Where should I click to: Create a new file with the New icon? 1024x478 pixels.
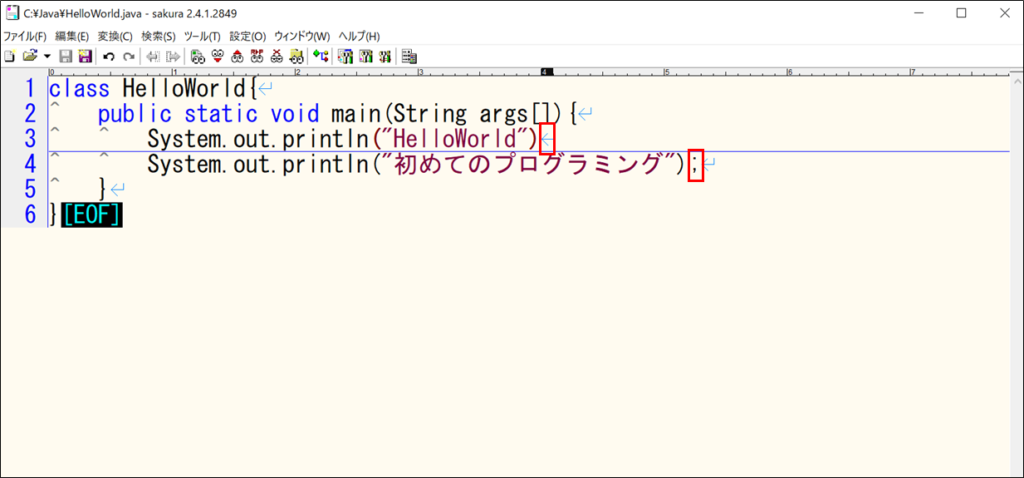pos(9,57)
